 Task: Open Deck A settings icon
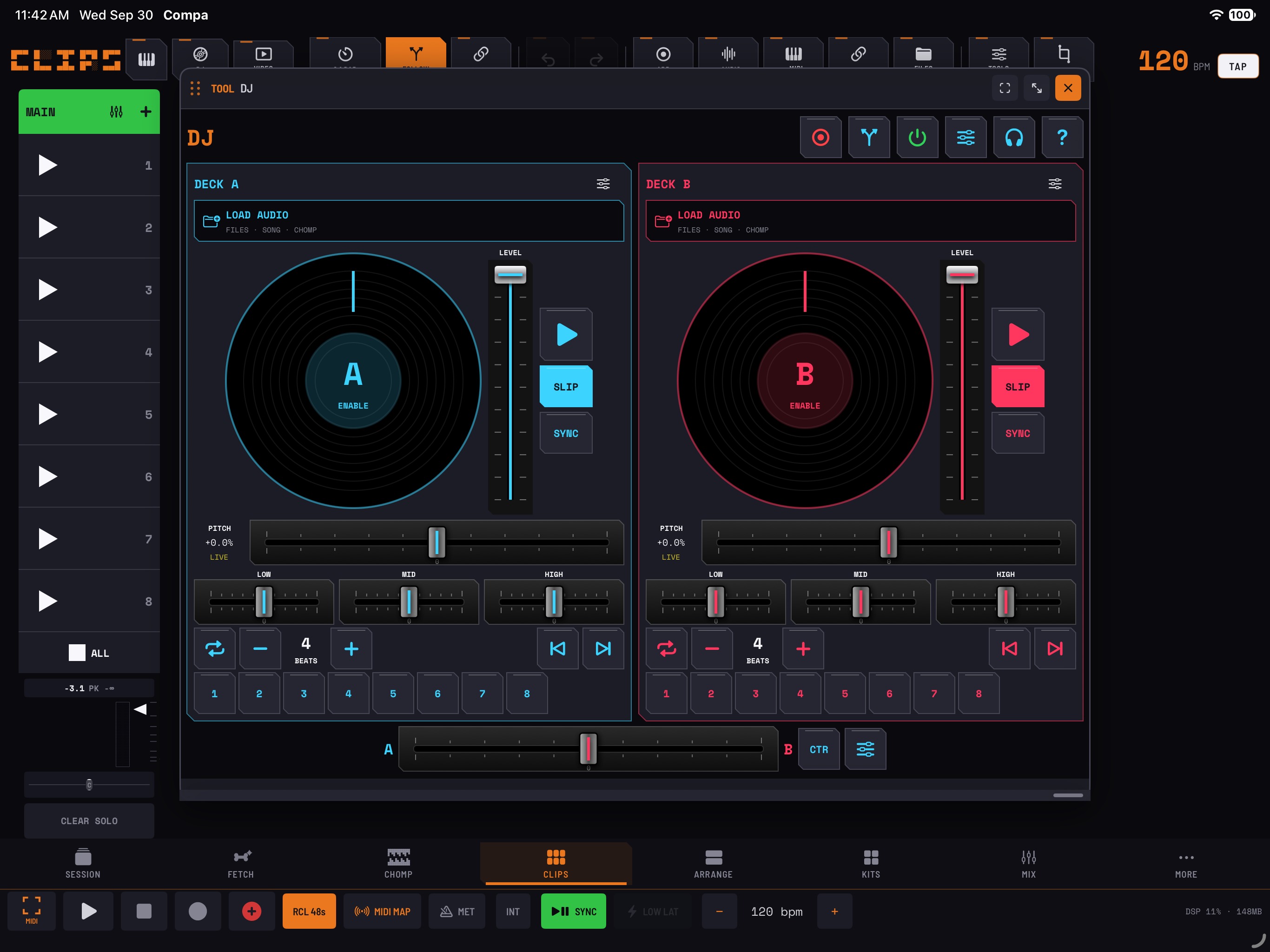[603, 184]
